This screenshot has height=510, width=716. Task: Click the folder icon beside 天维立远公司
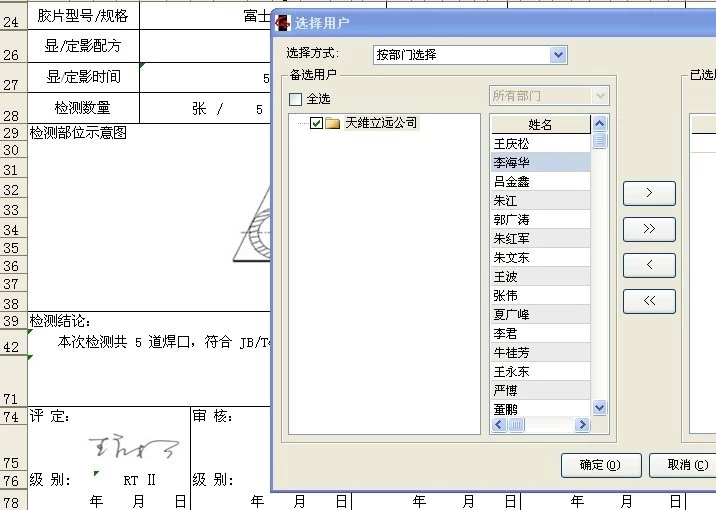click(x=333, y=123)
